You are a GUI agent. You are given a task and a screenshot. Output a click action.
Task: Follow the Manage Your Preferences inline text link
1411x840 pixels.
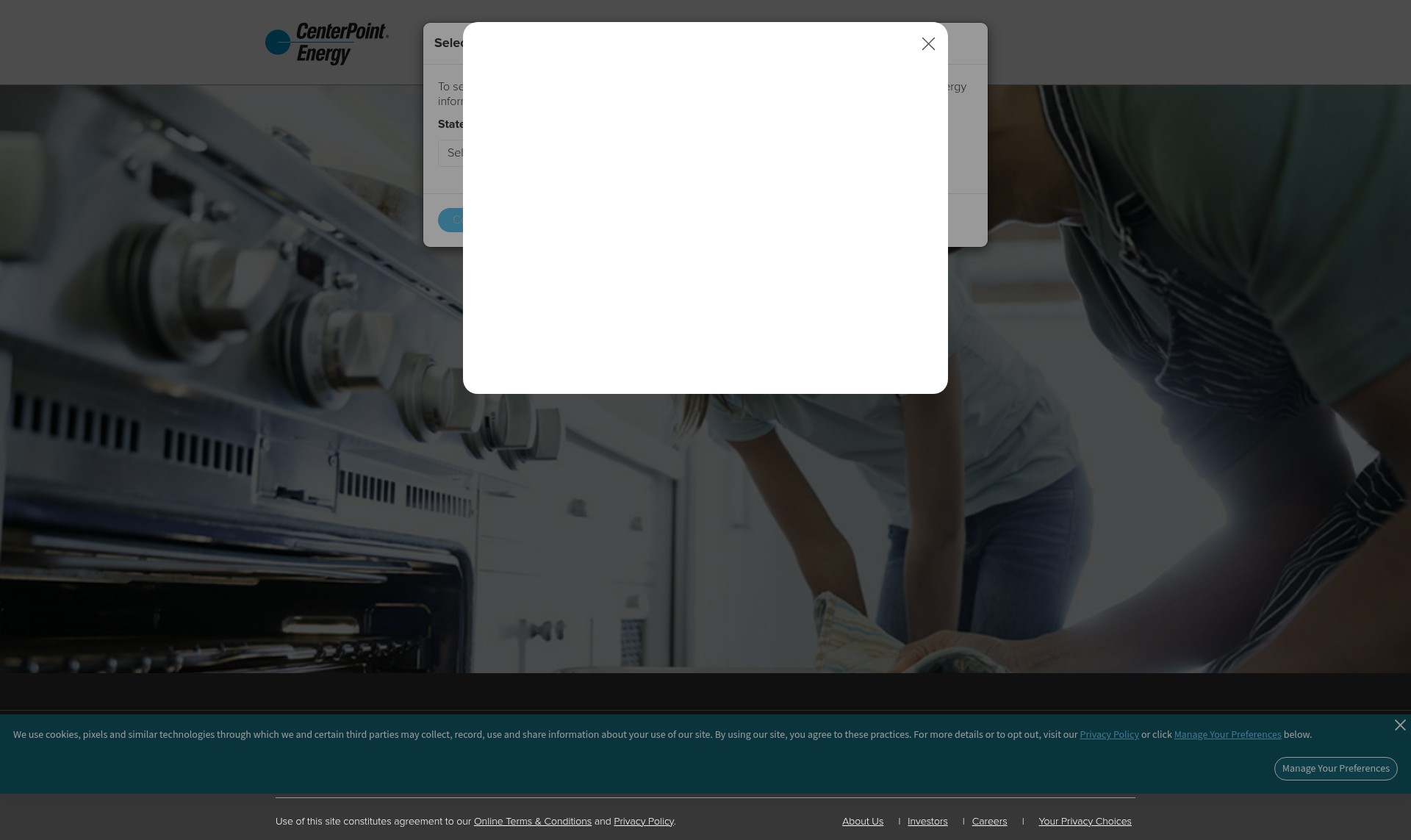pyautogui.click(x=1227, y=735)
